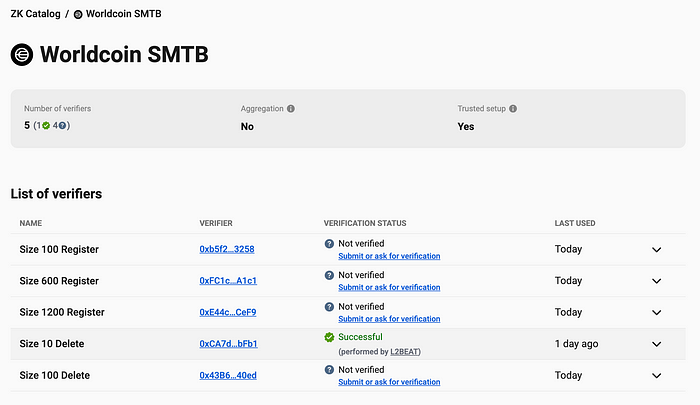
Task: Click the Trusted setup info icon
Action: point(513,109)
